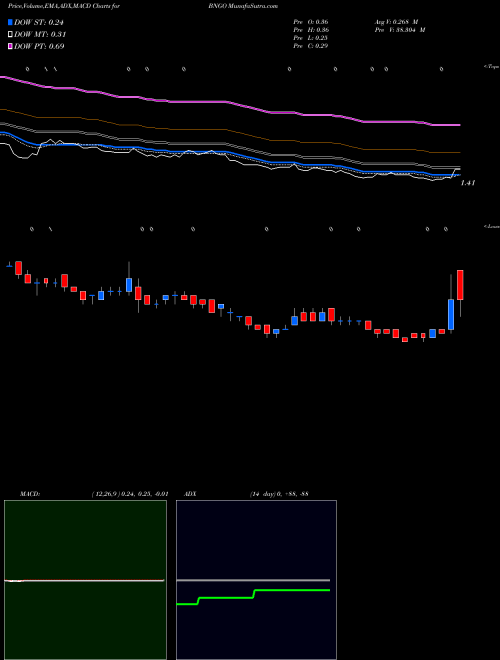
Task: Click the MACD '(12,26,9) 0.24, 0.25, -0.01' values
Action: 129,494
